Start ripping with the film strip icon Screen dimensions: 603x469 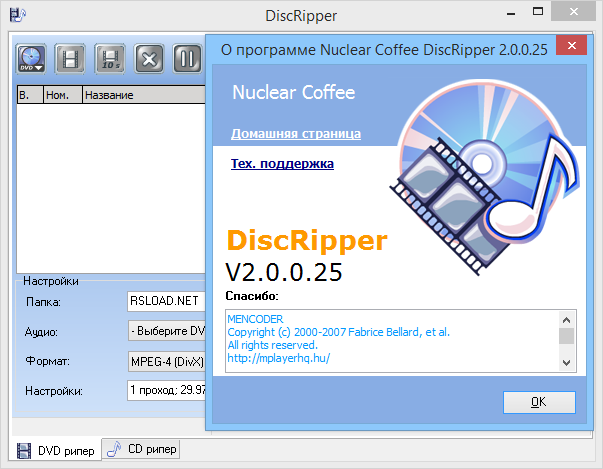coord(70,59)
